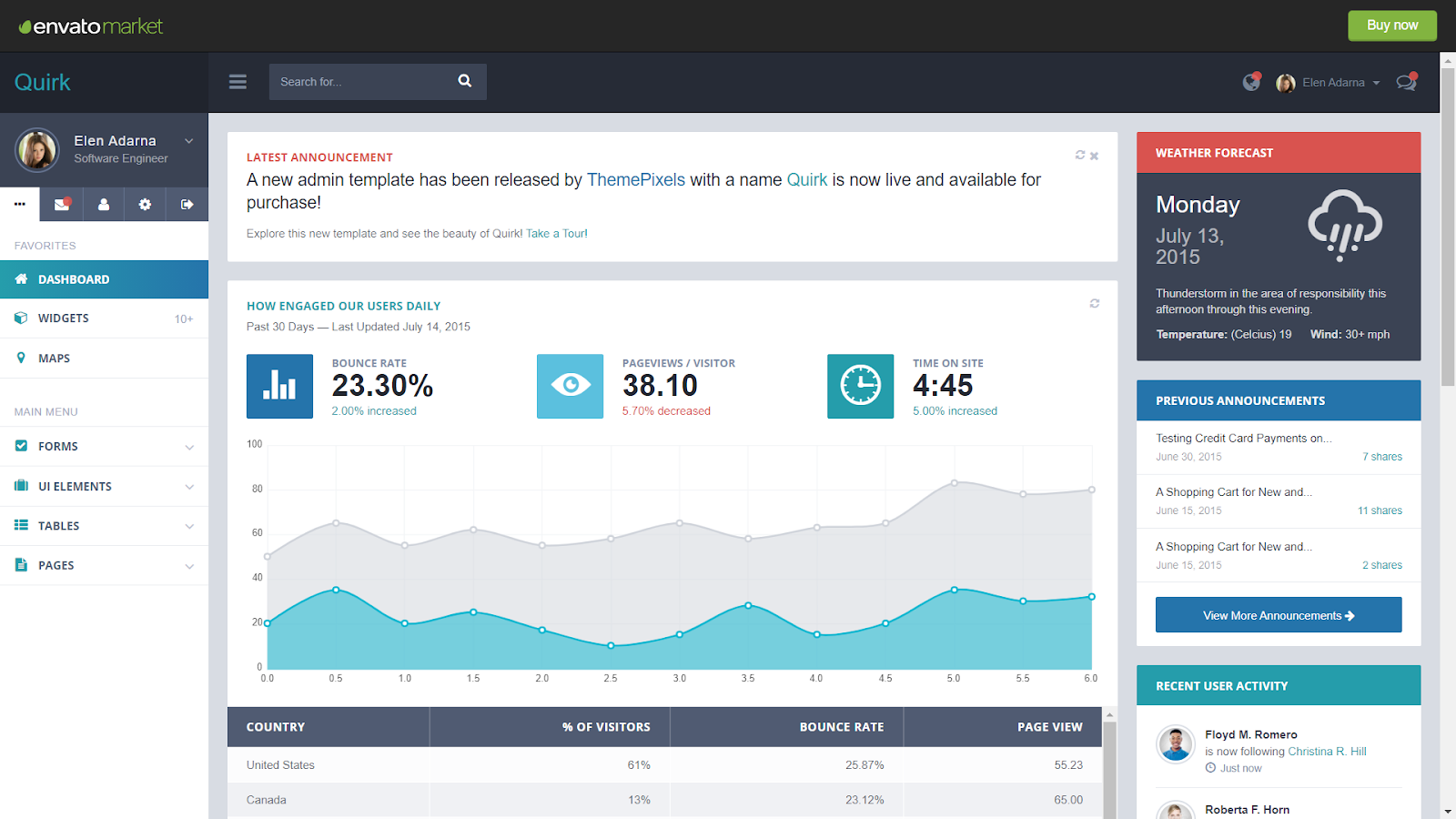Image resolution: width=1456 pixels, height=819 pixels.
Task: Open the sidebar envelope messages tab
Action: (x=62, y=205)
